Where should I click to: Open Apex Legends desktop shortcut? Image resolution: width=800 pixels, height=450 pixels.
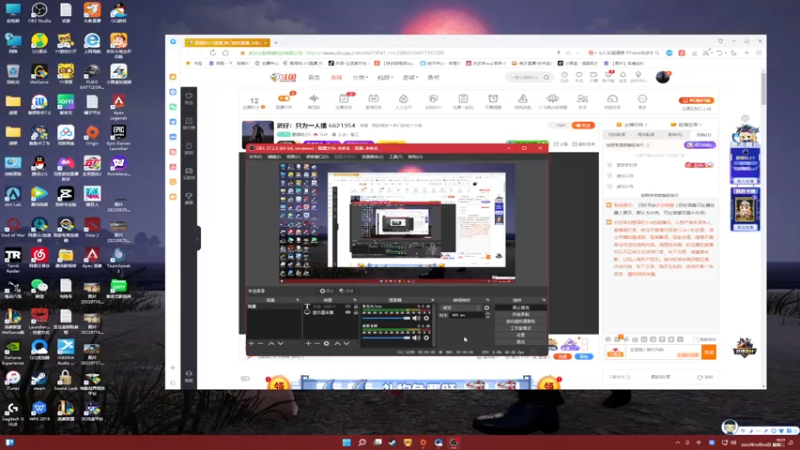pos(118,107)
